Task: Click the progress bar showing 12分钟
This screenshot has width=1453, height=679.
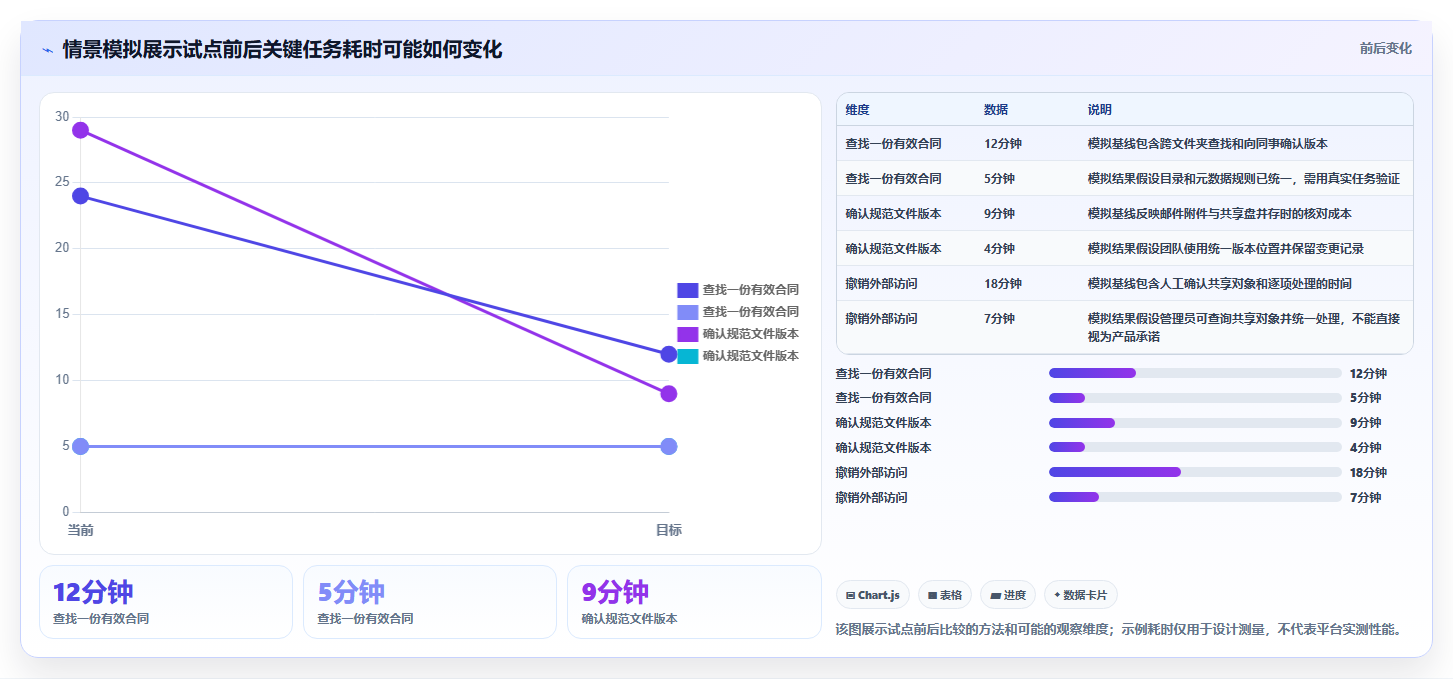Action: click(1195, 373)
